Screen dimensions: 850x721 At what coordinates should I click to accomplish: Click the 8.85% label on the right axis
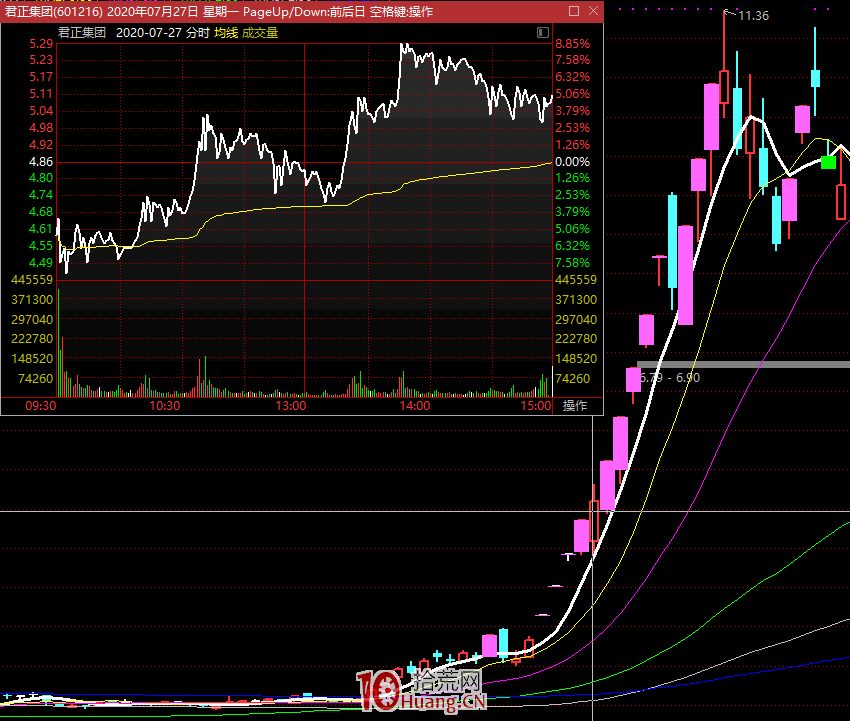click(572, 44)
